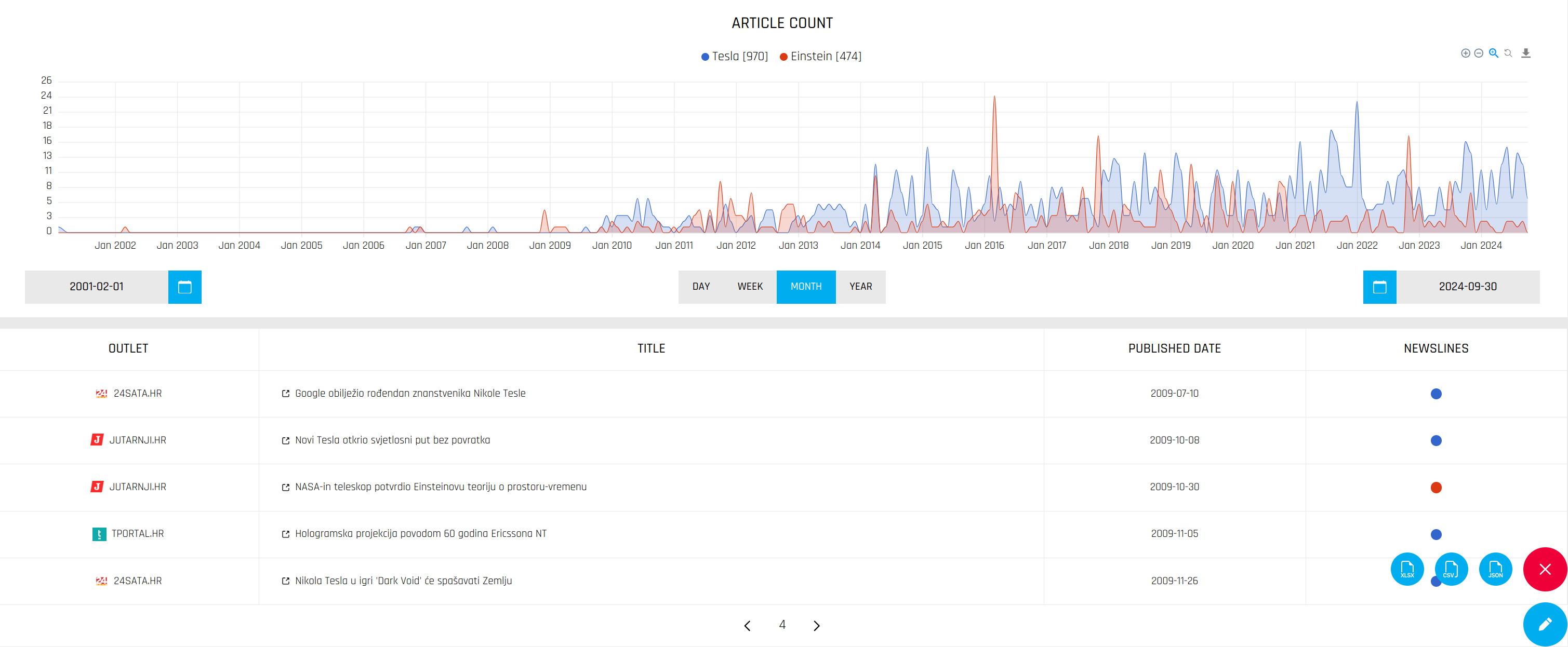Switch chart granularity to YEAR
Image resolution: width=1568 pixels, height=647 pixels.
click(x=860, y=287)
